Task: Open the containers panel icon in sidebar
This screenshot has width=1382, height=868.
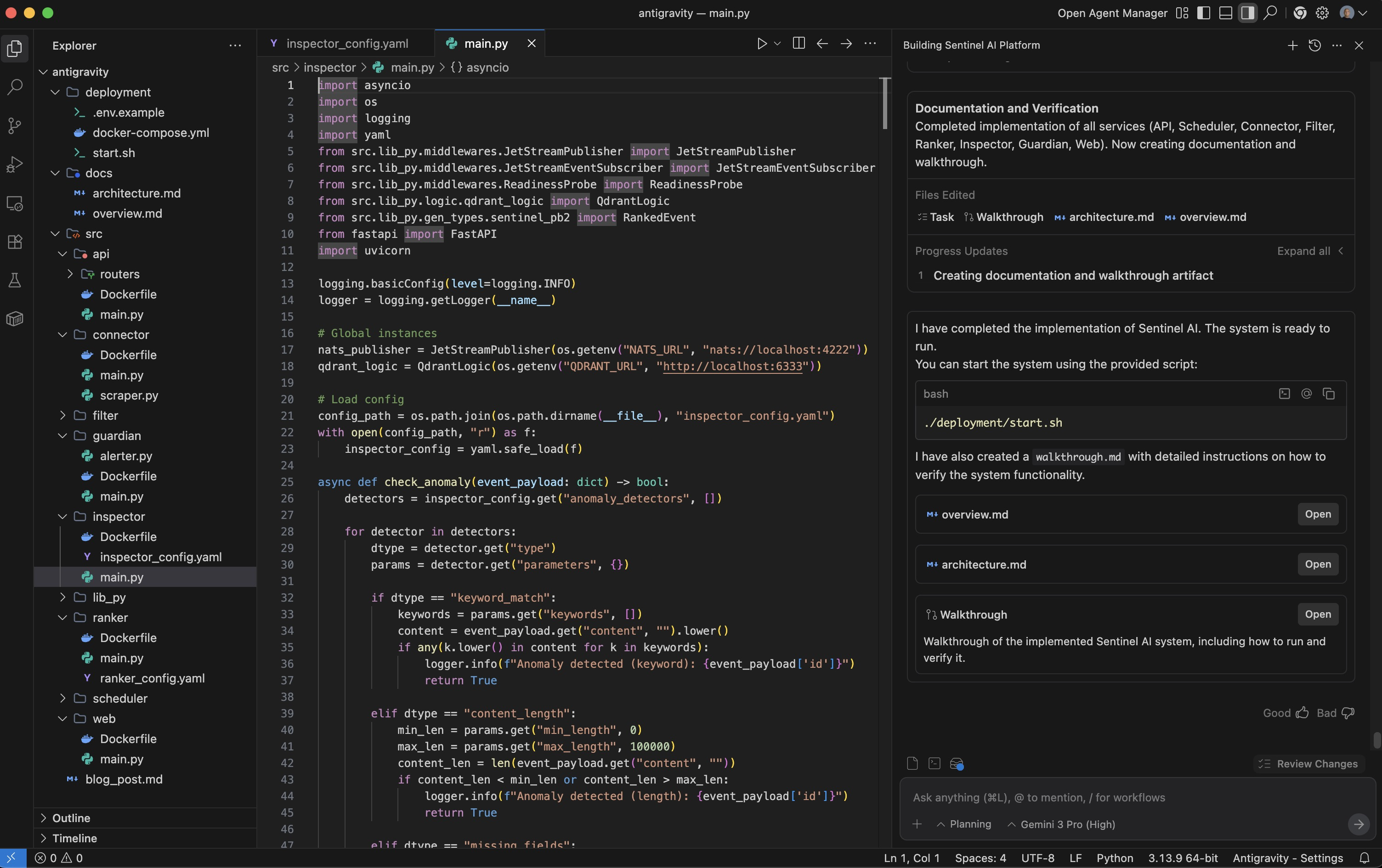Action: 15,318
